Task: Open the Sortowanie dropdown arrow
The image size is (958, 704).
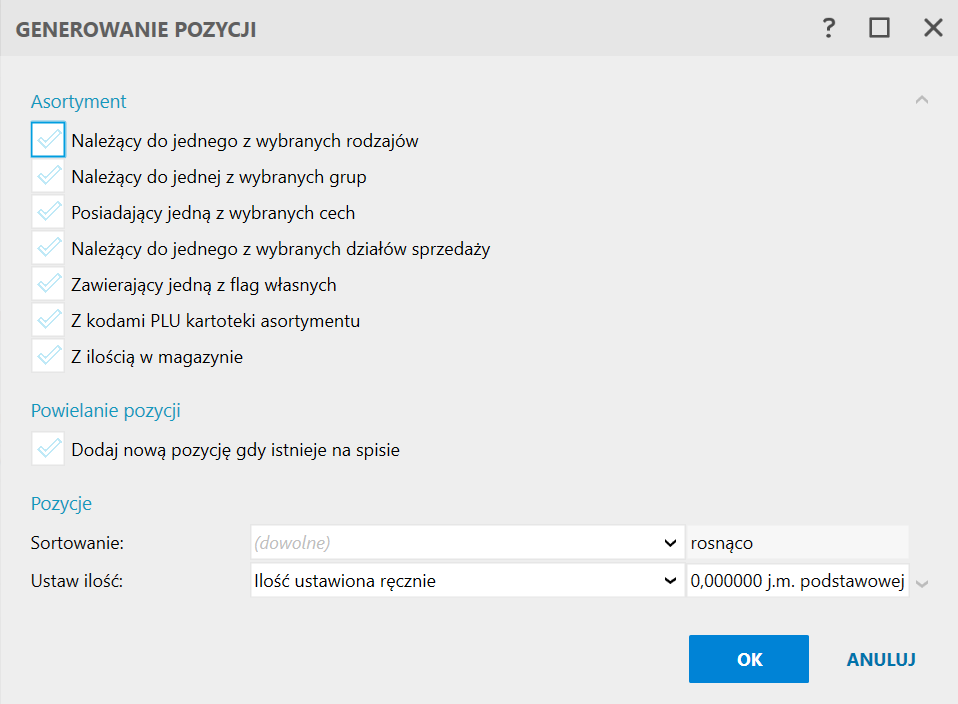Action: tap(670, 543)
